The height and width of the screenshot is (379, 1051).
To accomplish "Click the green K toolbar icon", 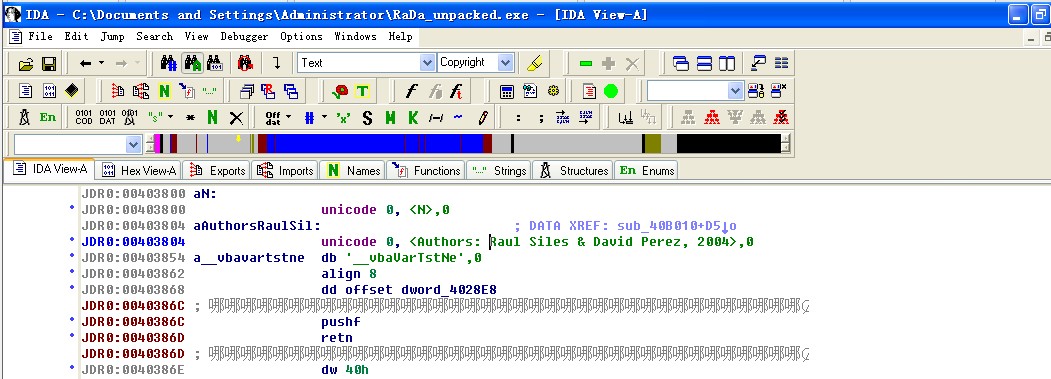I will [413, 118].
